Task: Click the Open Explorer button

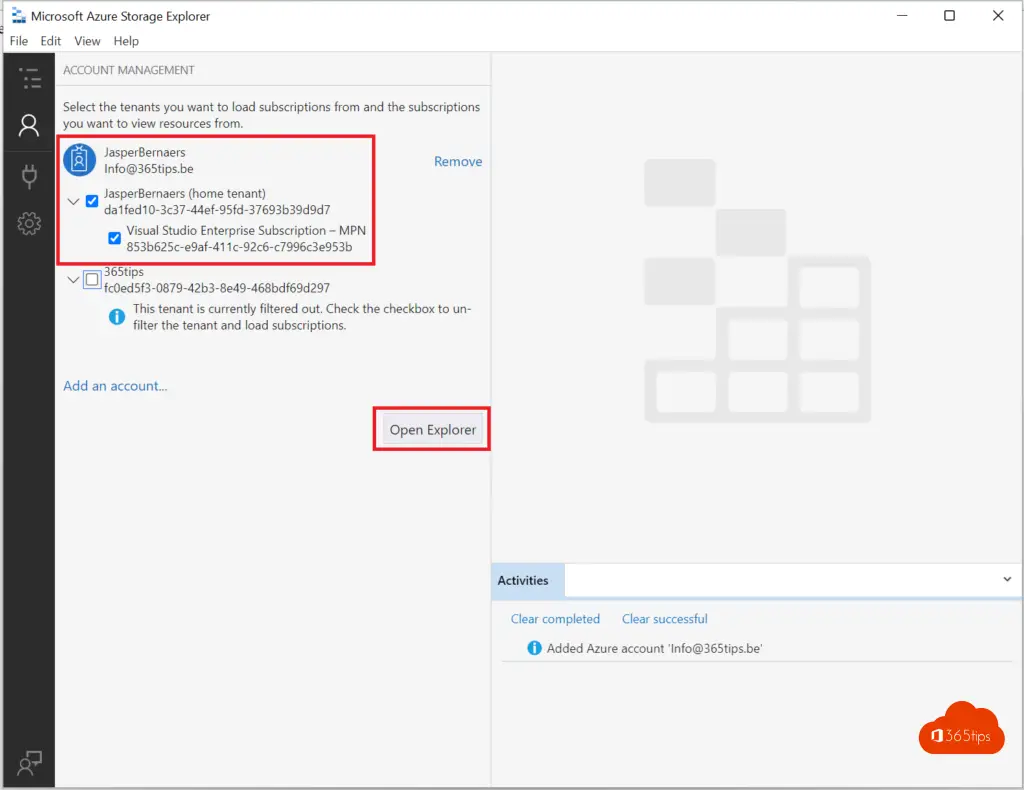Action: (431, 429)
